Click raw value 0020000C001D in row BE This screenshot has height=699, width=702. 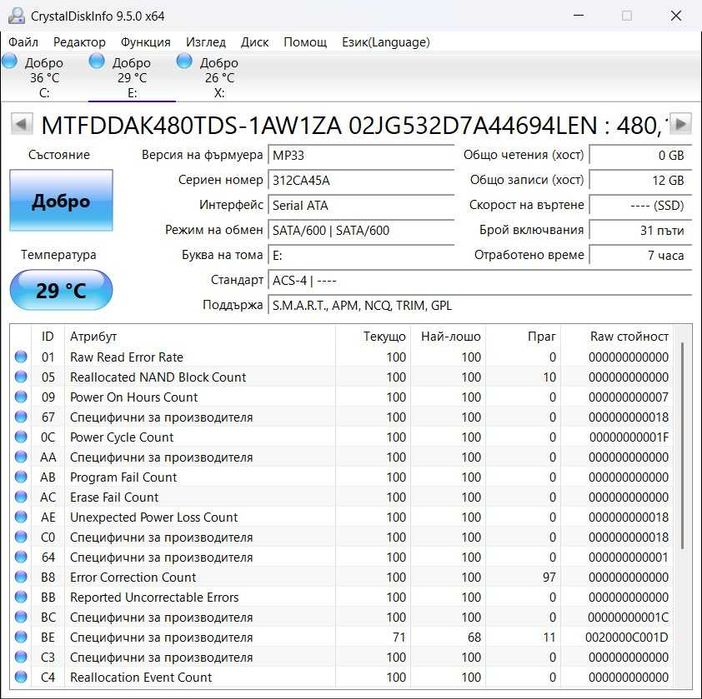[627, 637]
